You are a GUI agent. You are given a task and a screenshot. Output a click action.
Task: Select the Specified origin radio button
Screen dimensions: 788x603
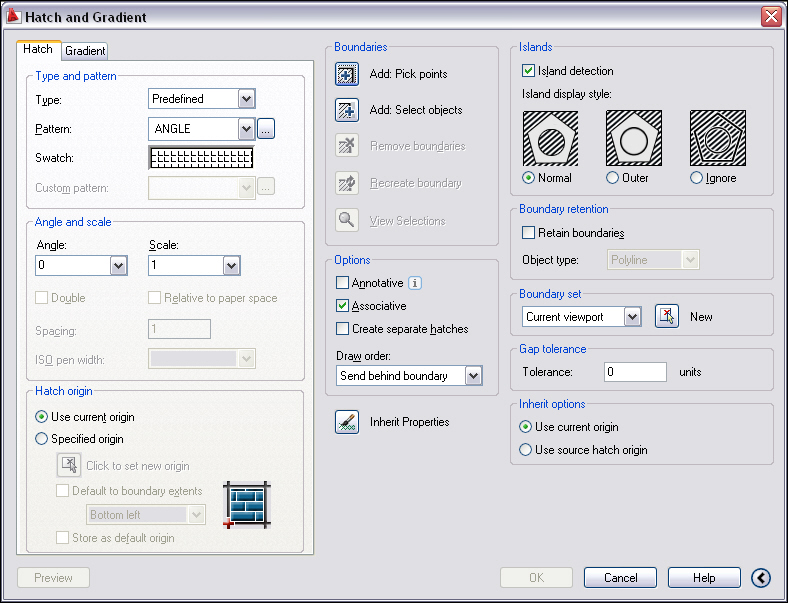pyautogui.click(x=41, y=439)
